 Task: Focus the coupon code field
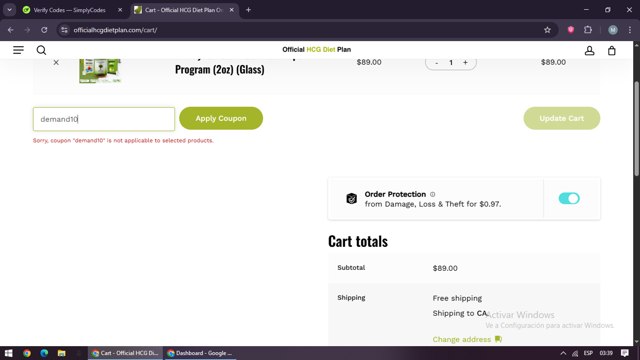pyautogui.click(x=104, y=119)
